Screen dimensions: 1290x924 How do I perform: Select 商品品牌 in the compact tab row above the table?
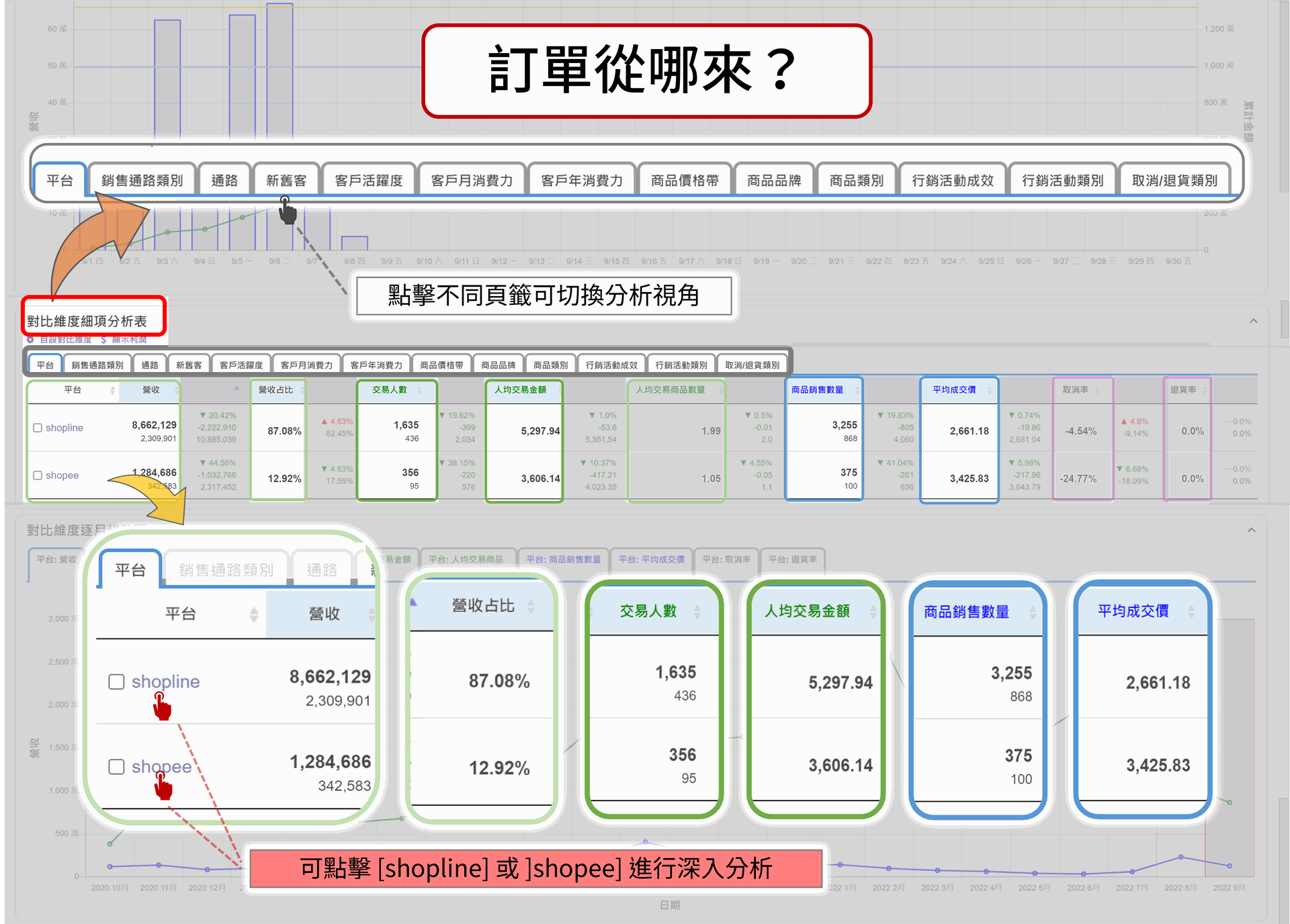coord(498,365)
